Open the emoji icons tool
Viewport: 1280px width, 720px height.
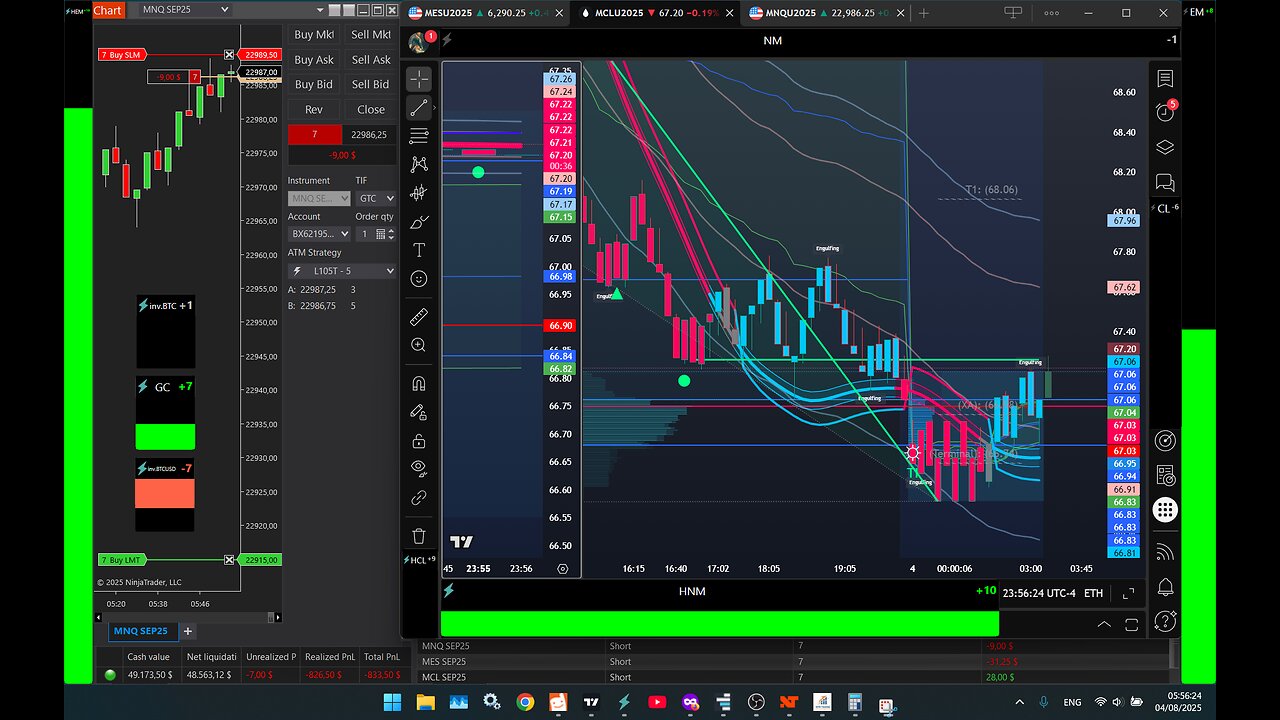(419, 279)
